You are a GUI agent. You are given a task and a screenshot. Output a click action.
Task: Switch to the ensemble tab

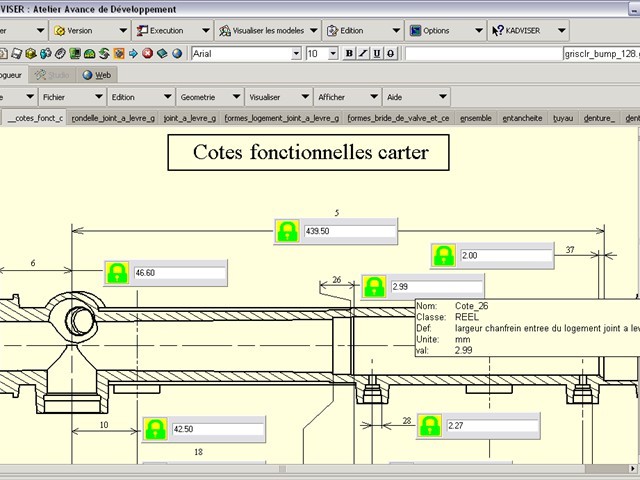(475, 118)
